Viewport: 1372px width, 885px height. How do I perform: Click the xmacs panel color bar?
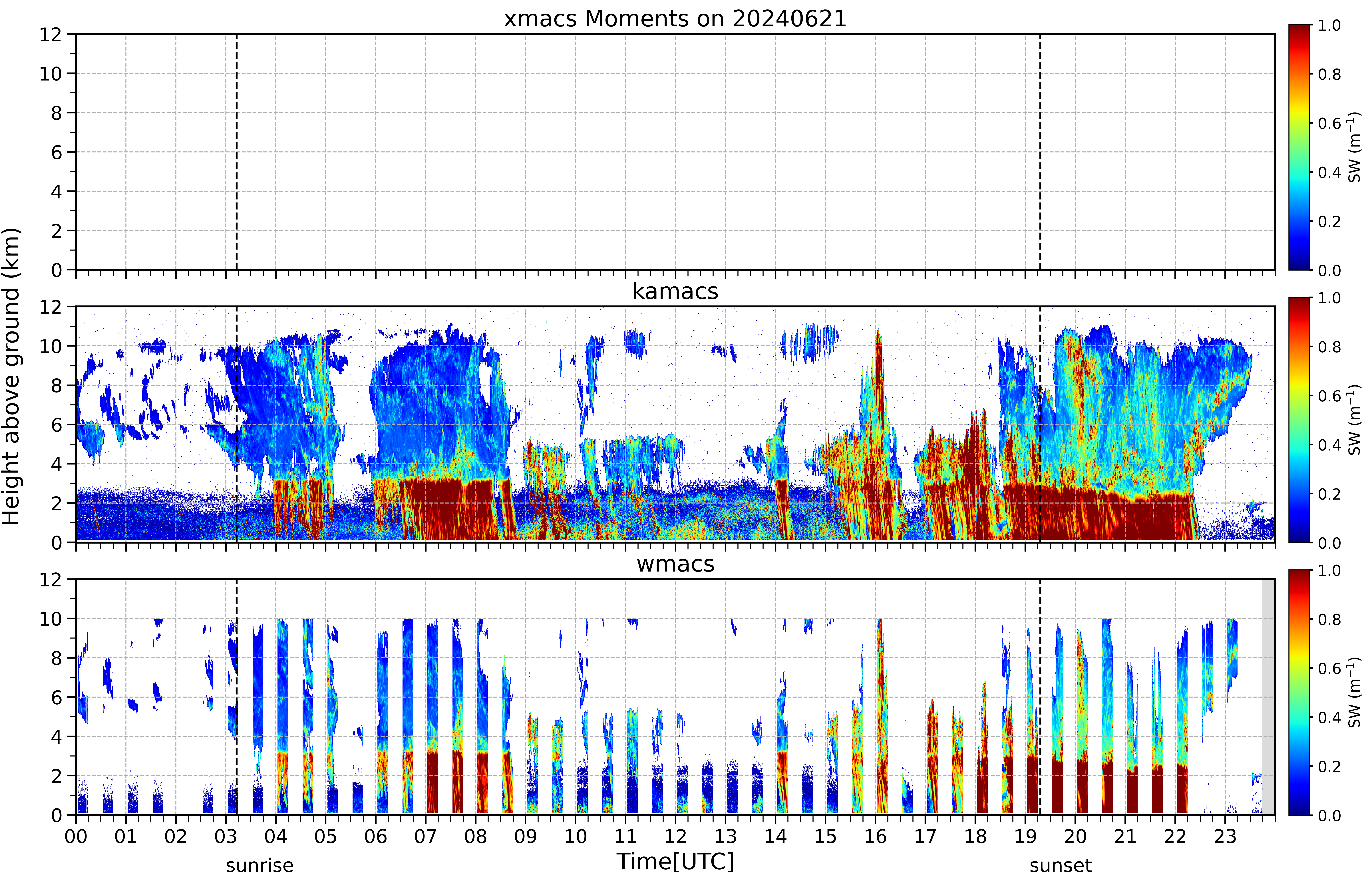click(1299, 147)
